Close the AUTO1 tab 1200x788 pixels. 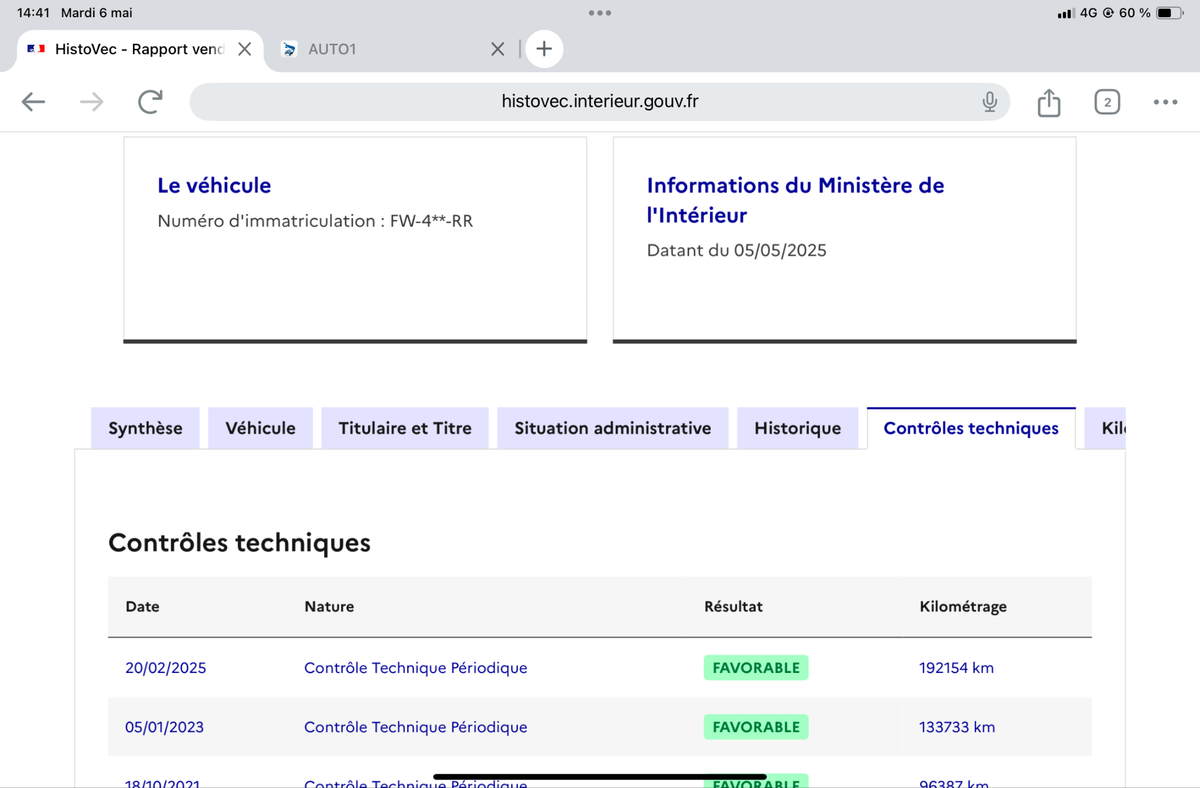497,49
